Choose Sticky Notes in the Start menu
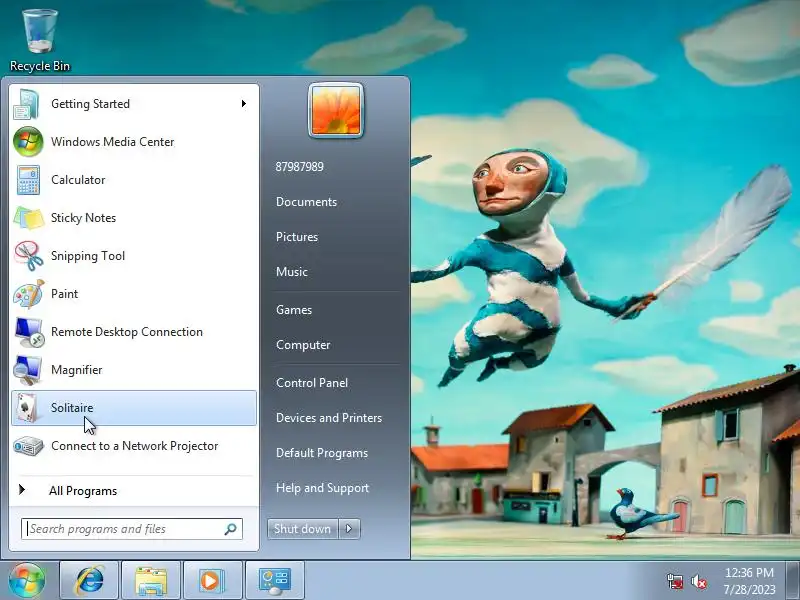Viewport: 800px width, 600px height. 134,218
